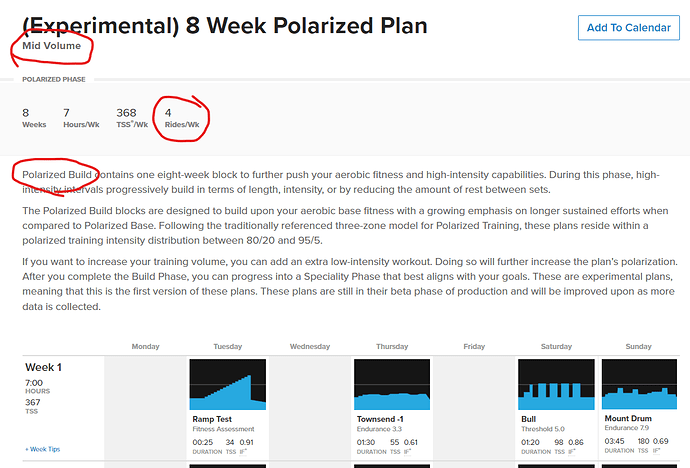Click the Saturday column header

point(556,347)
